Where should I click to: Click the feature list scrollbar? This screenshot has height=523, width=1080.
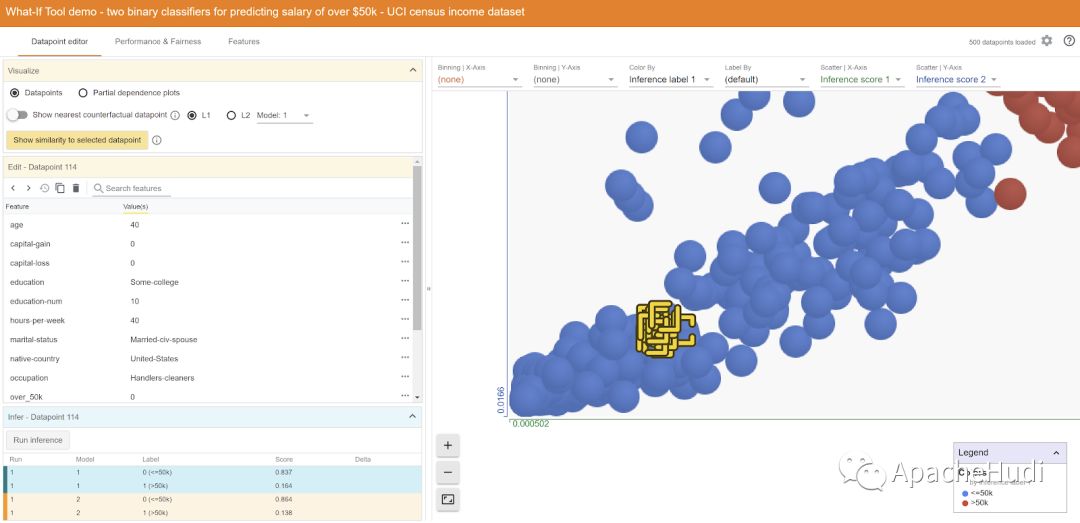pos(416,248)
